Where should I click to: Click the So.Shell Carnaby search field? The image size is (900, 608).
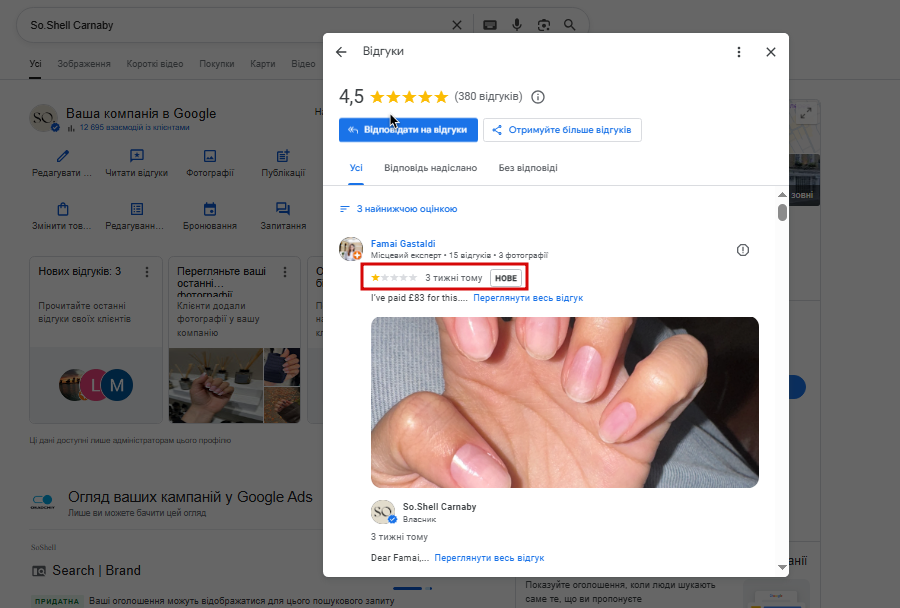pos(235,25)
